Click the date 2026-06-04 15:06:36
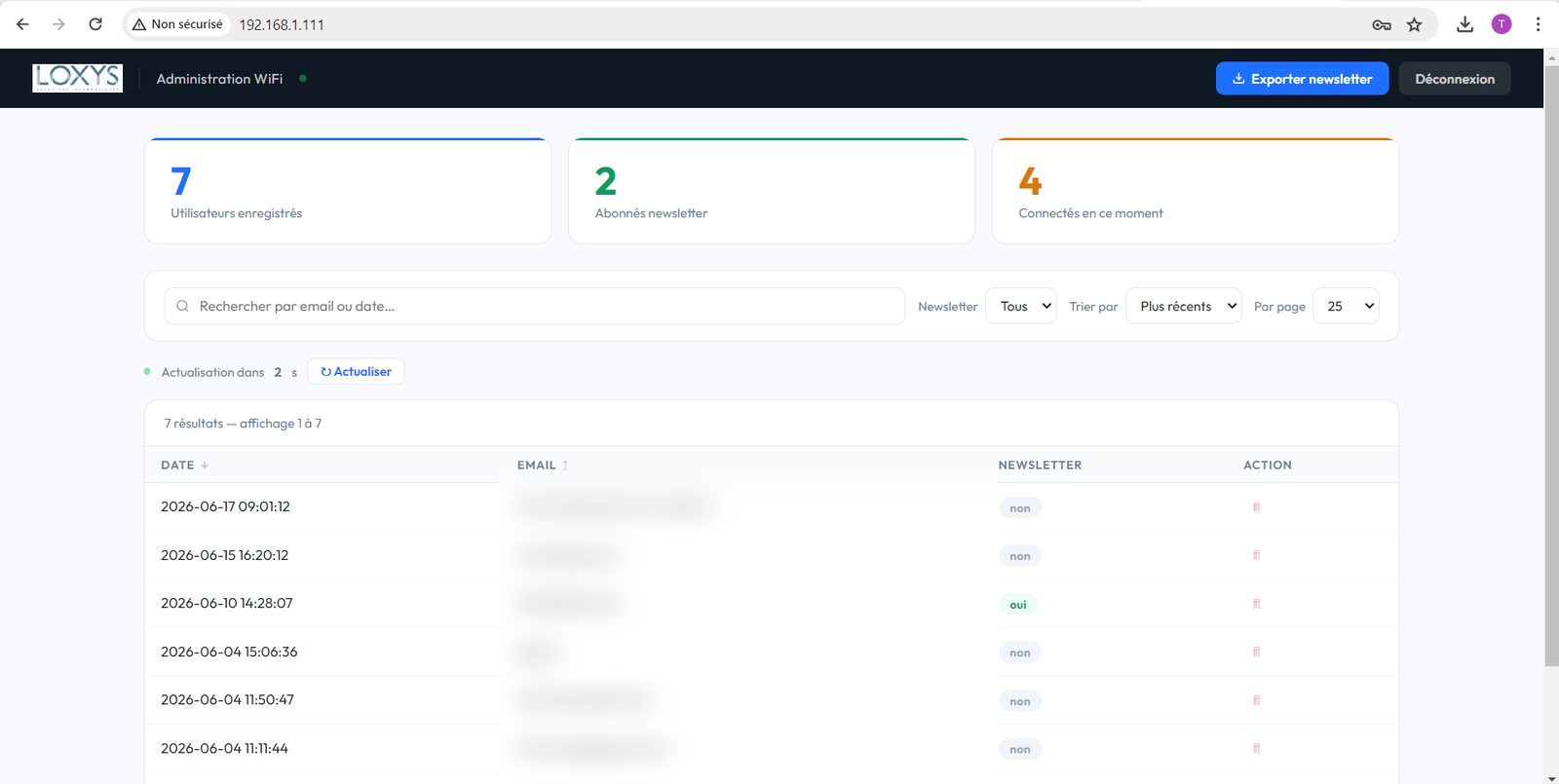This screenshot has width=1559, height=784. [229, 652]
